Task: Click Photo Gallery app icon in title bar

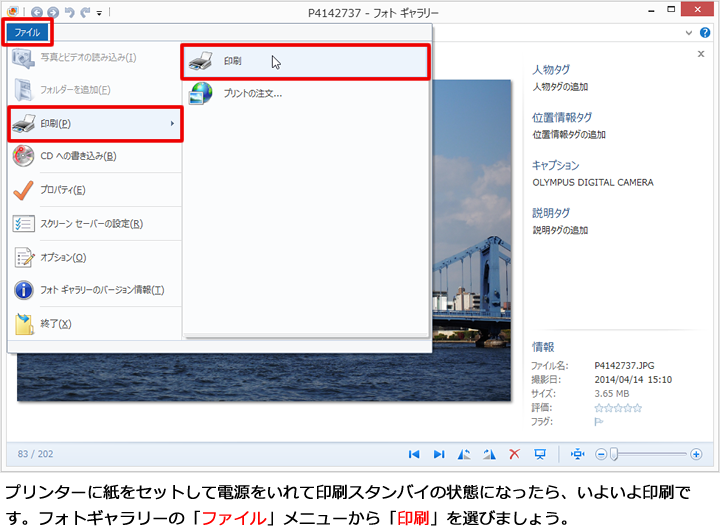Action: click(x=13, y=12)
